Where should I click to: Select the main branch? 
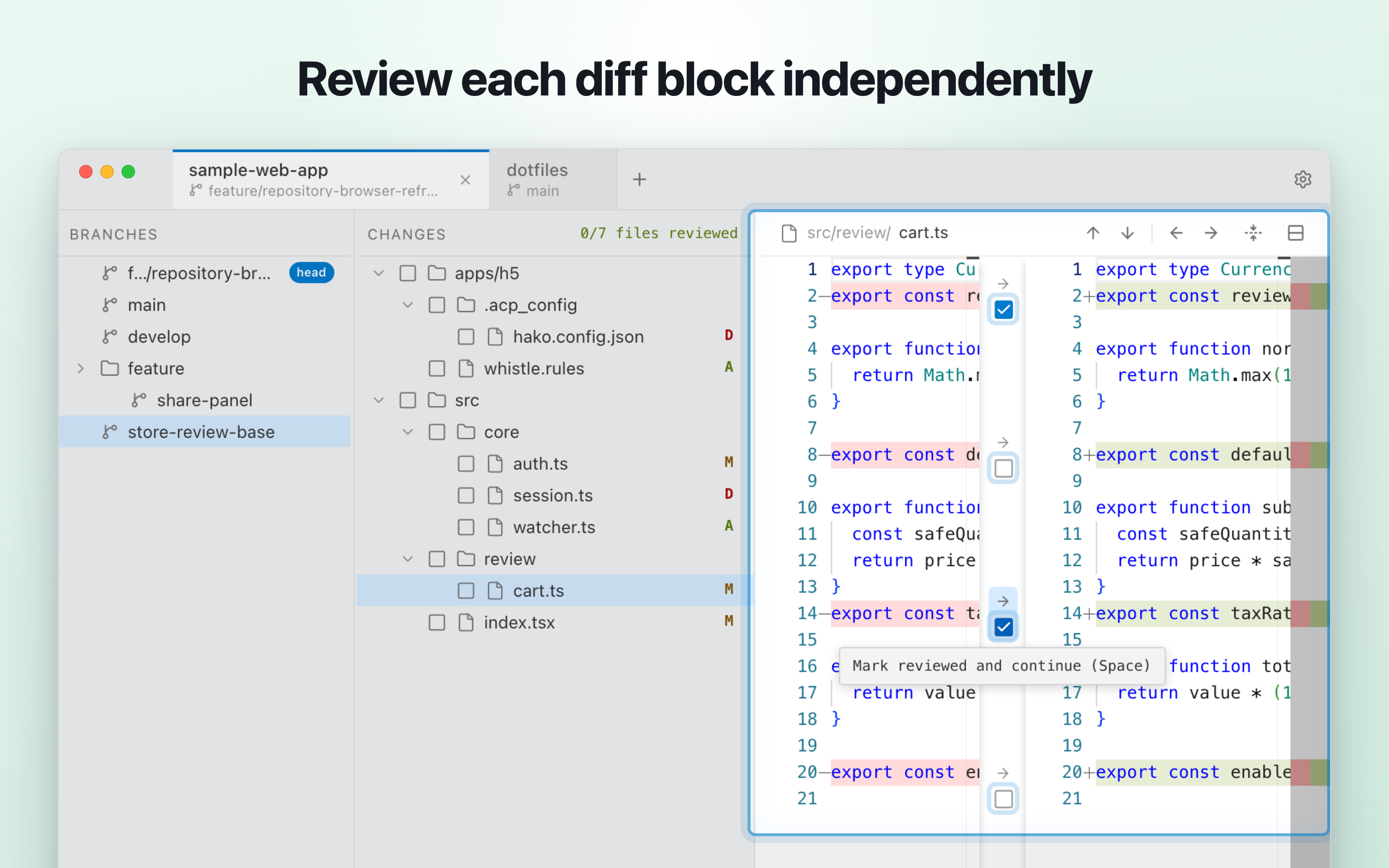[x=204, y=305]
